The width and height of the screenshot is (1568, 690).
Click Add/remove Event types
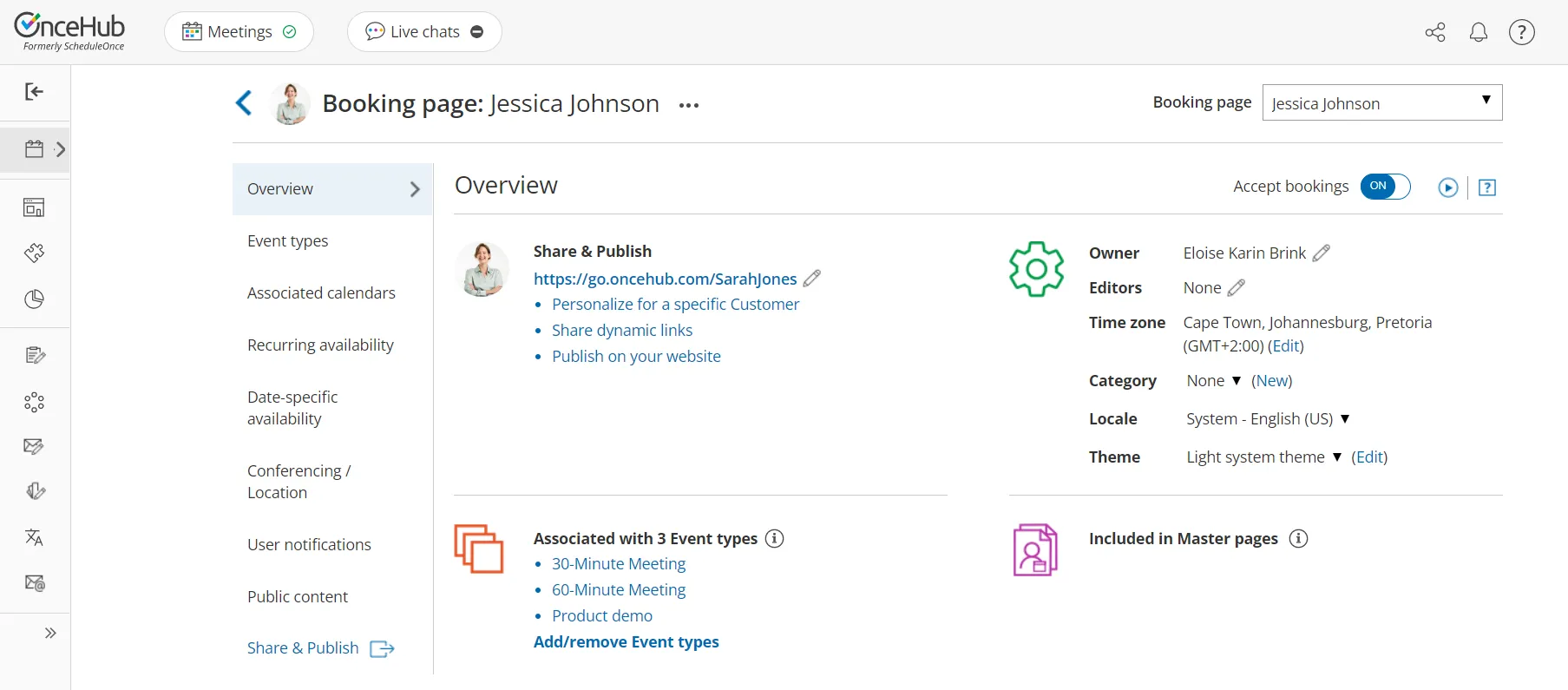coord(627,642)
